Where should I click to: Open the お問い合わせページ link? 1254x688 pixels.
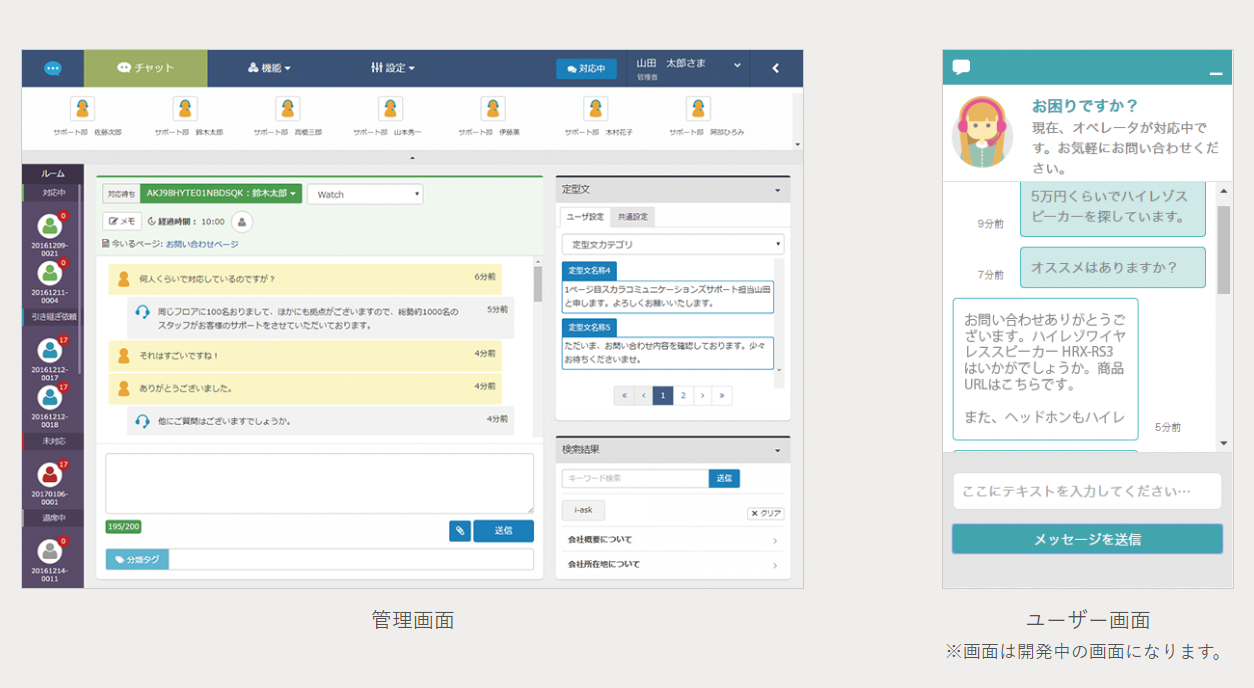tap(202, 244)
